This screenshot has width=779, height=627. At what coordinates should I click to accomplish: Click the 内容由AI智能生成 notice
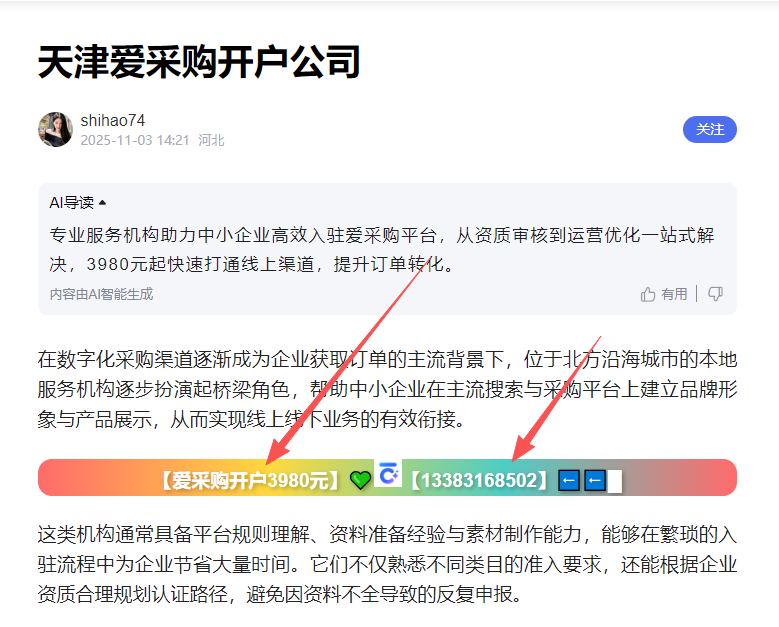point(101,294)
